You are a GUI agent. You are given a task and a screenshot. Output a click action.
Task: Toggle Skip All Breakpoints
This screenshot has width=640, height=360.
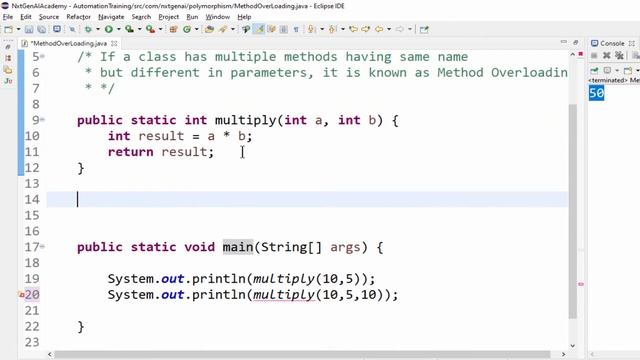tap(72, 29)
